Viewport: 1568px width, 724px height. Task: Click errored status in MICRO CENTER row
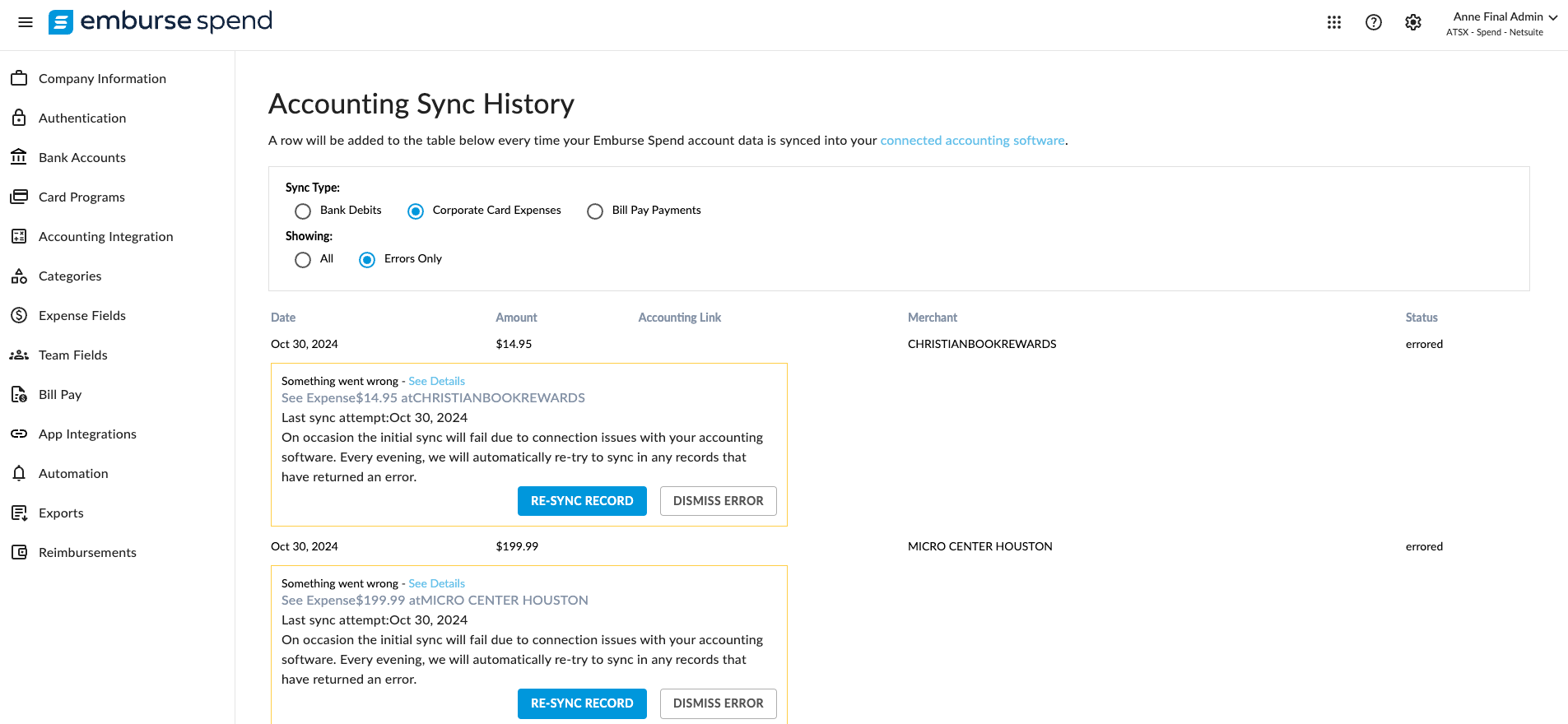click(x=1424, y=546)
